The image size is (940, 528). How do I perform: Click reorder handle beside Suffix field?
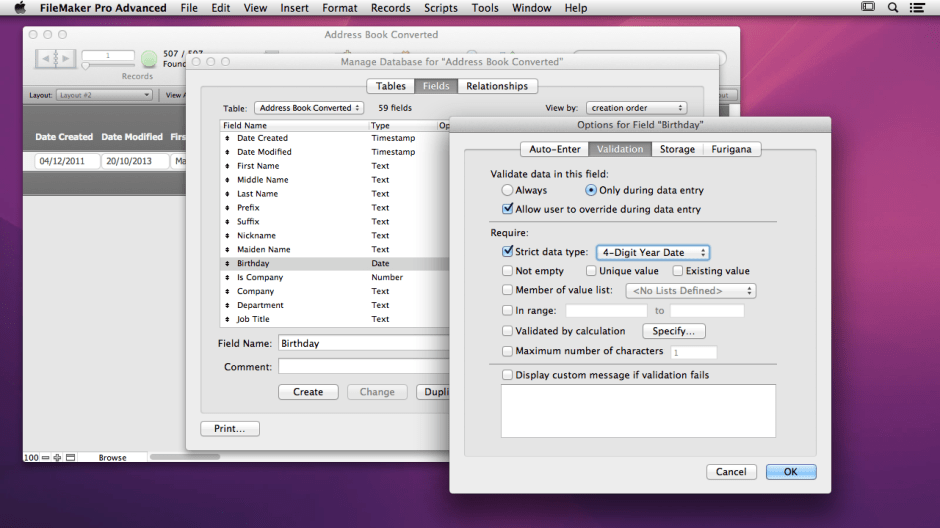[x=227, y=222]
